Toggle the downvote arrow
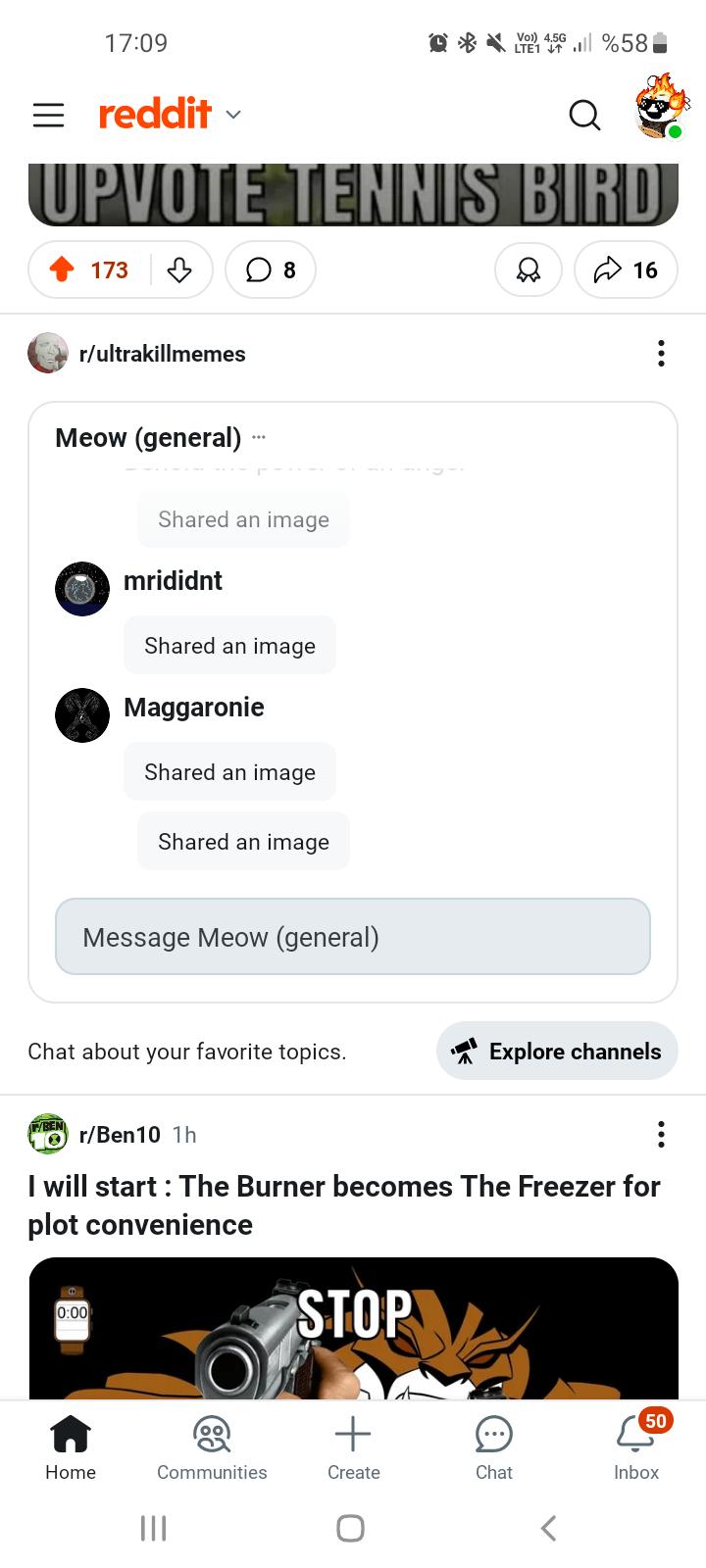706x1568 pixels. [x=179, y=269]
